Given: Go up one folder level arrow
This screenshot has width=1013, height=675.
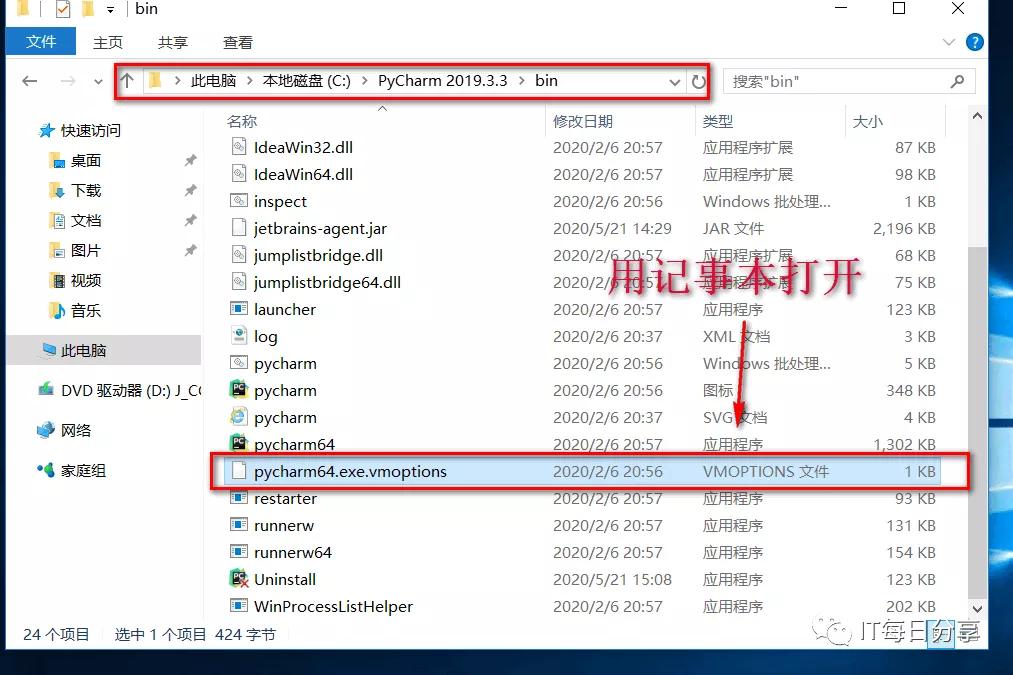Looking at the screenshot, I should (x=127, y=81).
